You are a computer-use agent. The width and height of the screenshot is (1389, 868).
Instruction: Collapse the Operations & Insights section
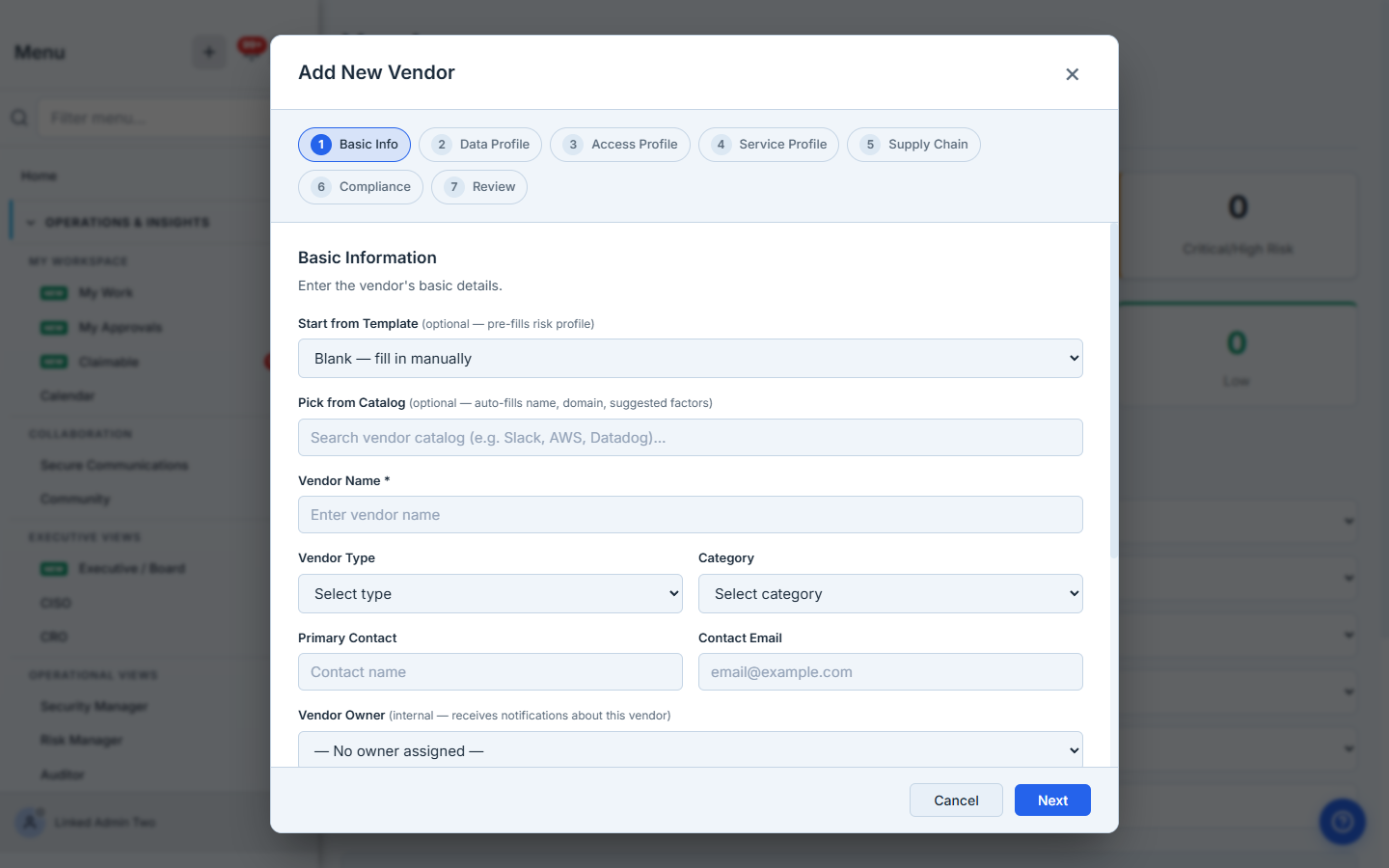pos(126,223)
